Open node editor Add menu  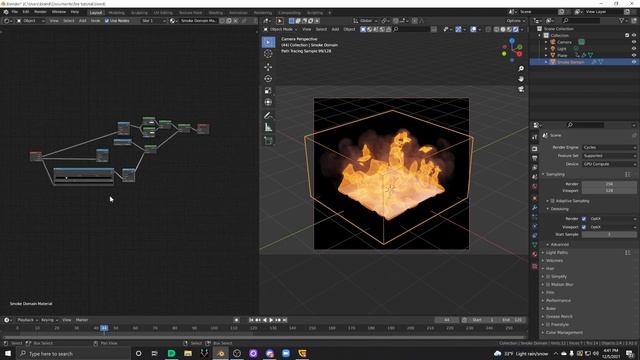click(82, 20)
